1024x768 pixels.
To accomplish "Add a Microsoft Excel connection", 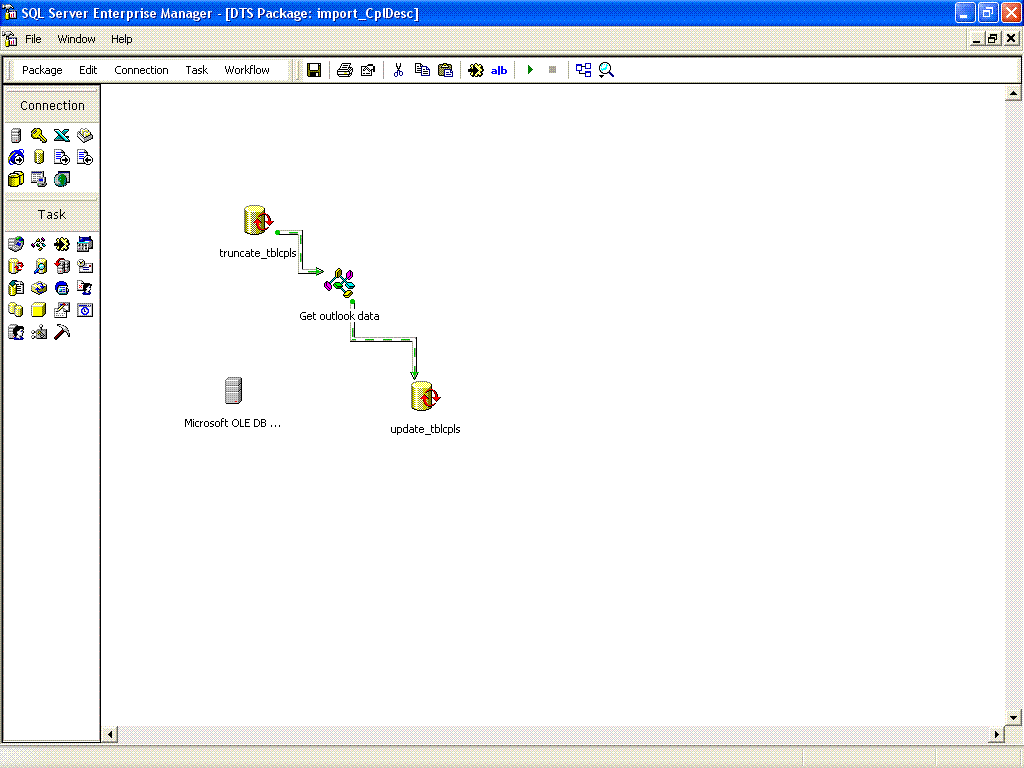I will [62, 135].
